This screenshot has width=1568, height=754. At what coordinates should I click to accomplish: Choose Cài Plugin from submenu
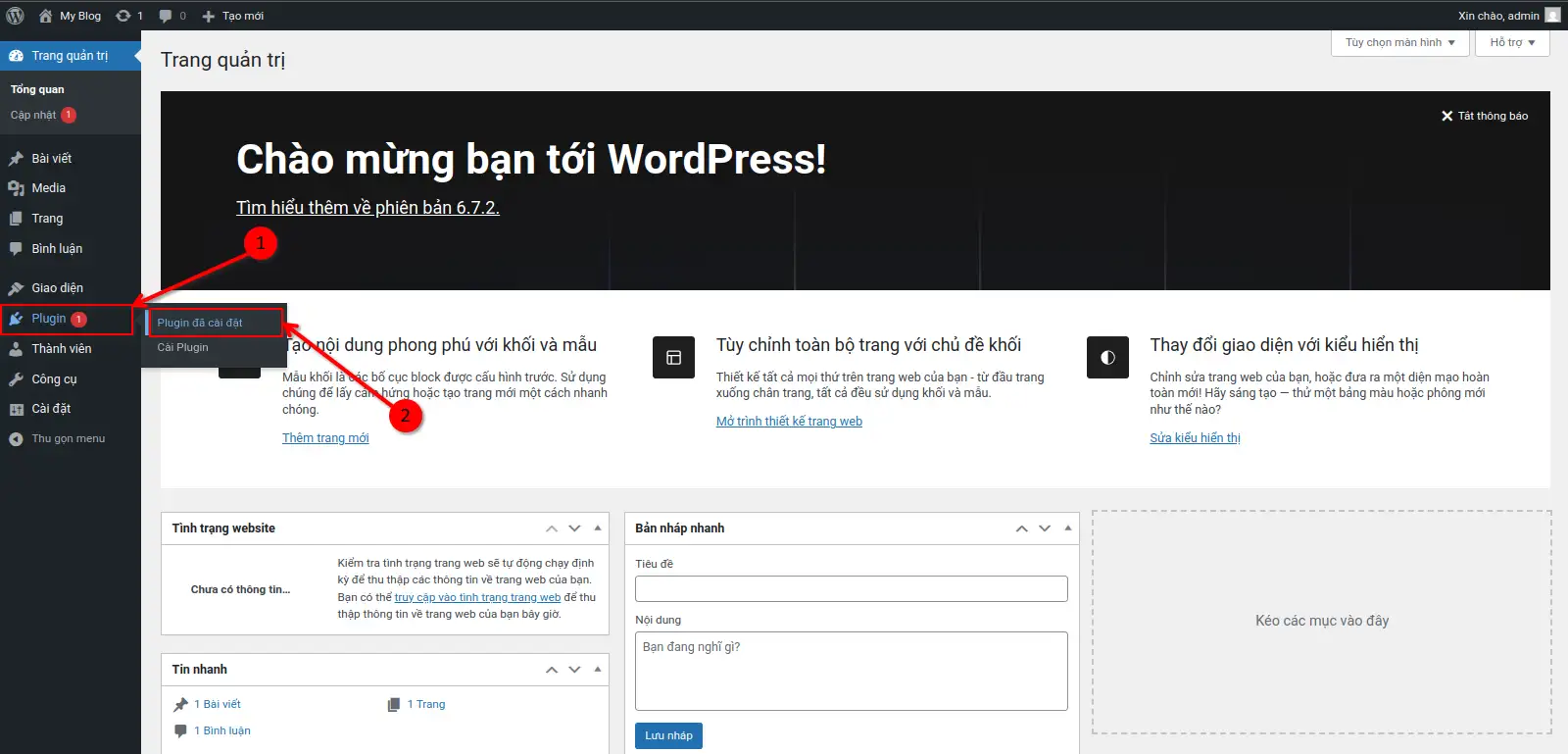[183, 348]
